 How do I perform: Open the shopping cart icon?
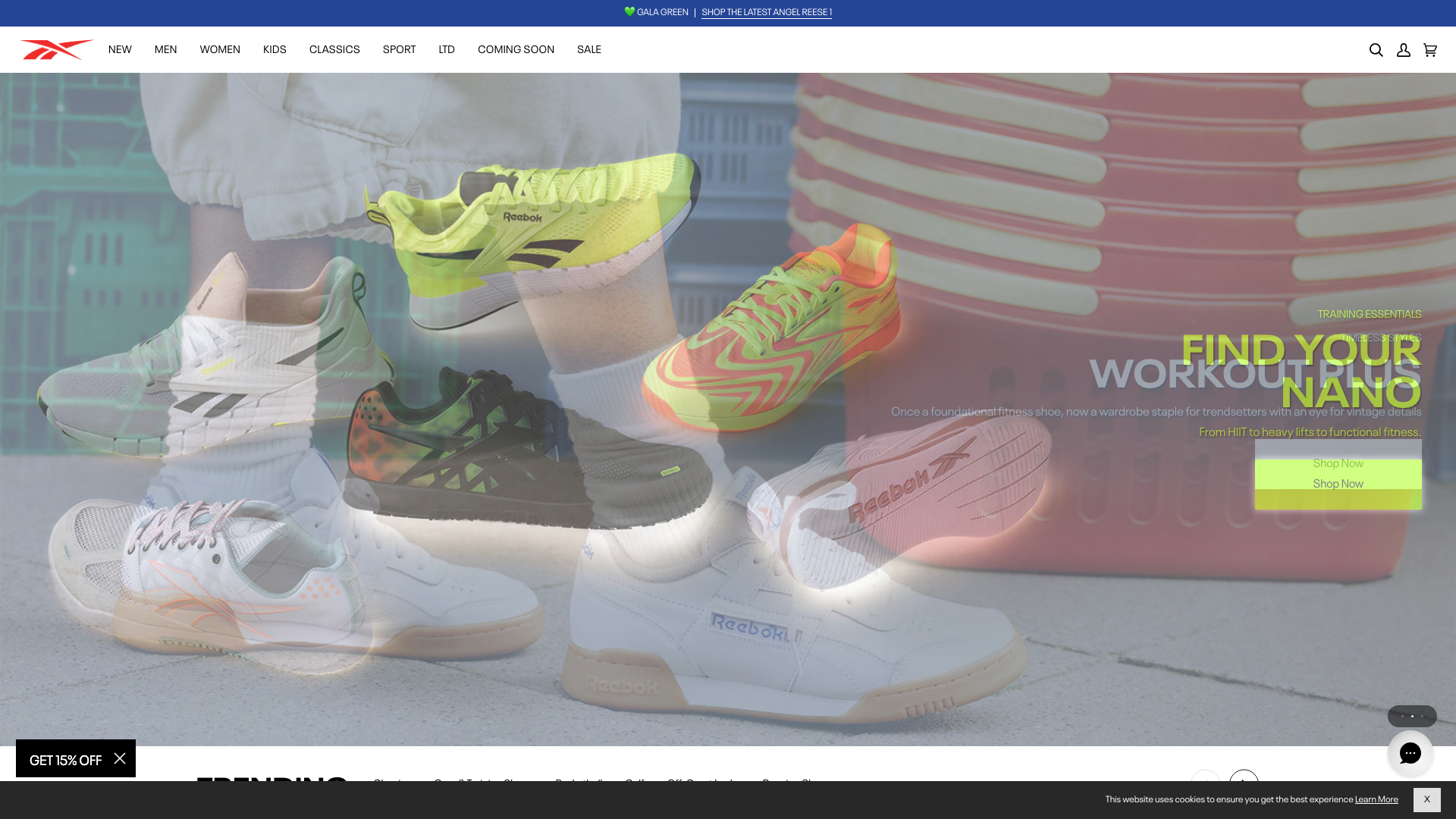click(x=1430, y=50)
